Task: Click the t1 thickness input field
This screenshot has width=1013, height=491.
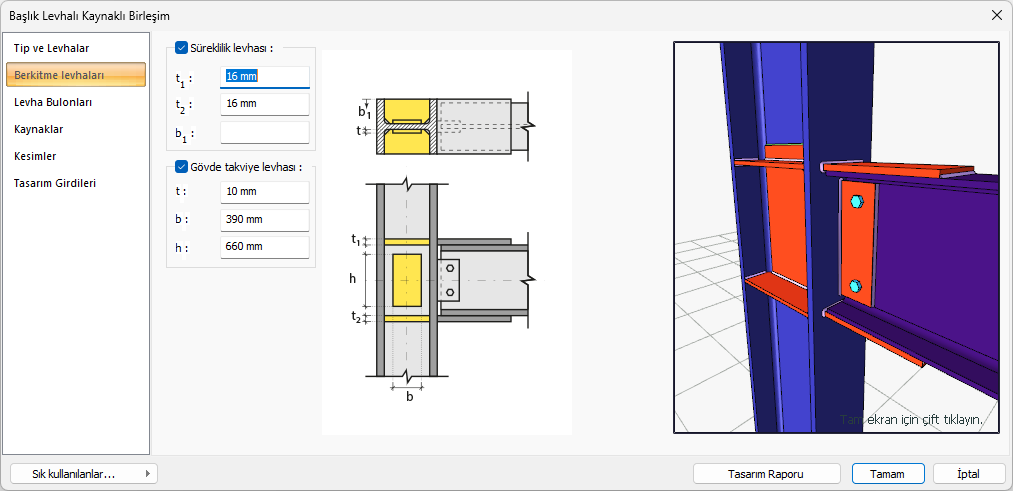Action: click(264, 76)
